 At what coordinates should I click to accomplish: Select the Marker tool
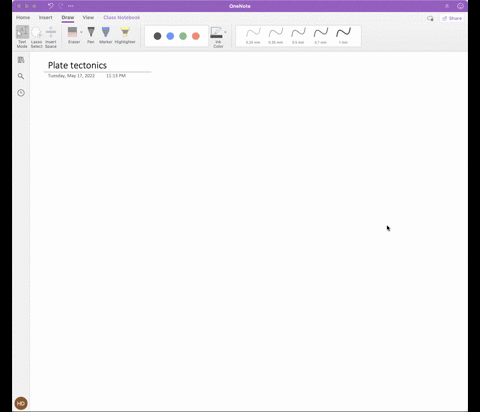106,35
